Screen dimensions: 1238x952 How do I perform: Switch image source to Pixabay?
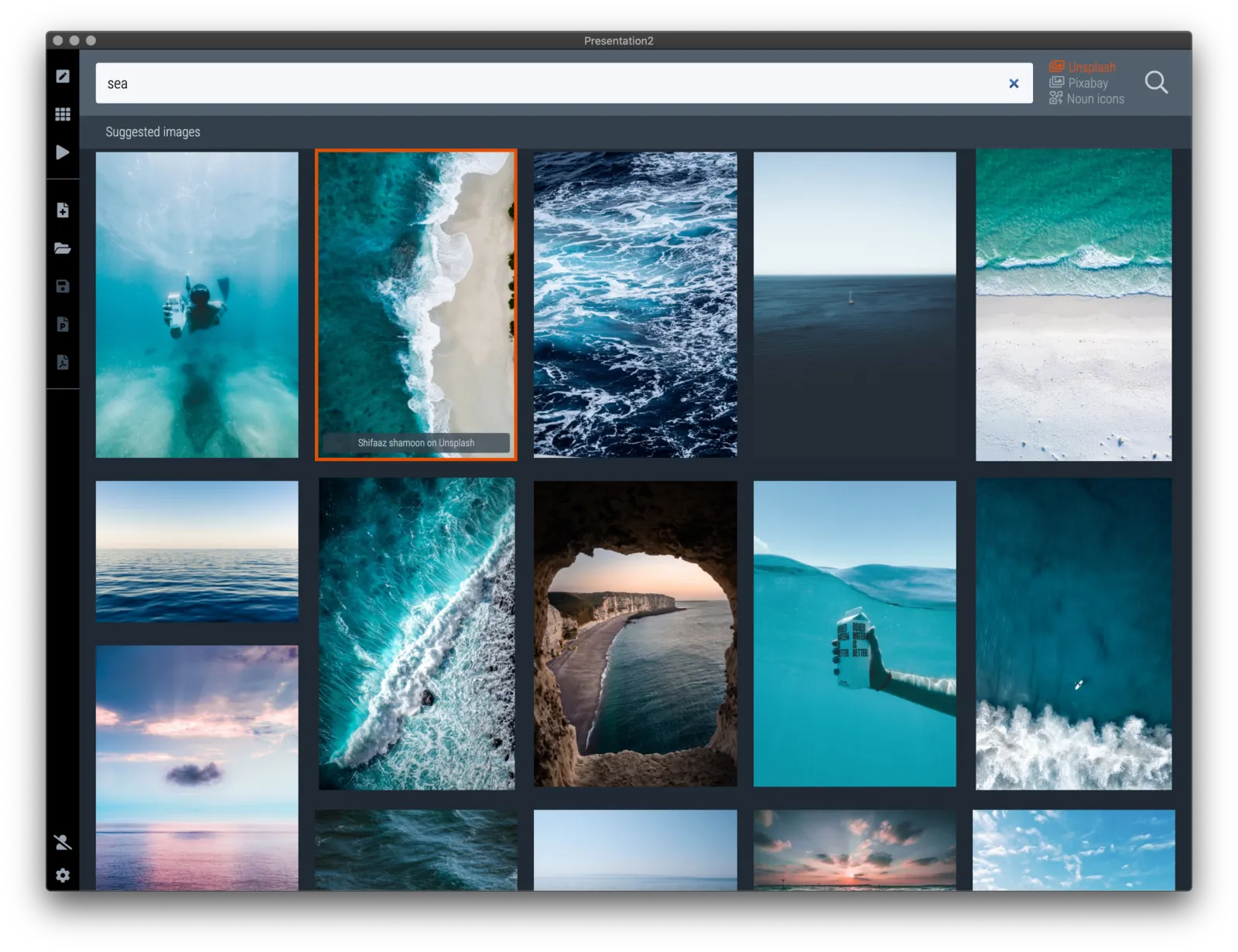pos(1079,83)
